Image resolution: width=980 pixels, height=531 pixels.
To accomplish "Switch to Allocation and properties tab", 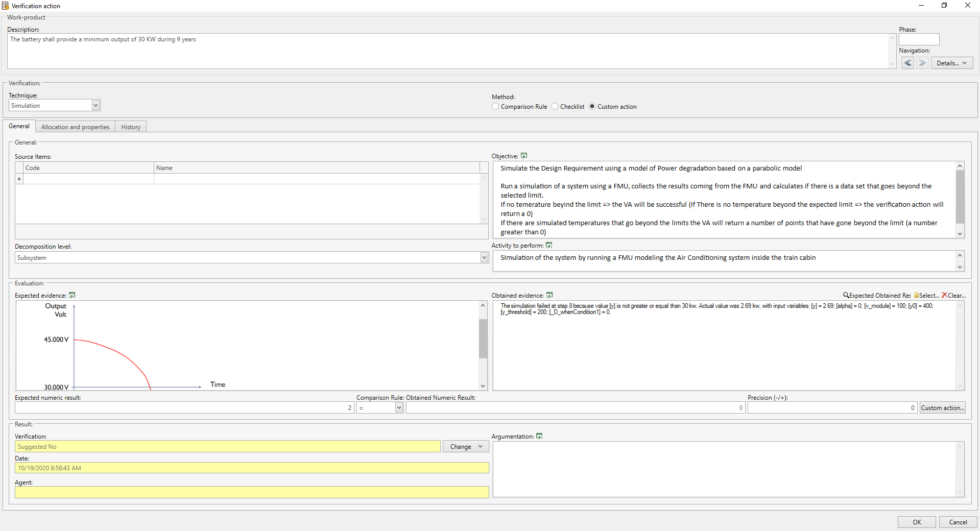I will click(75, 127).
